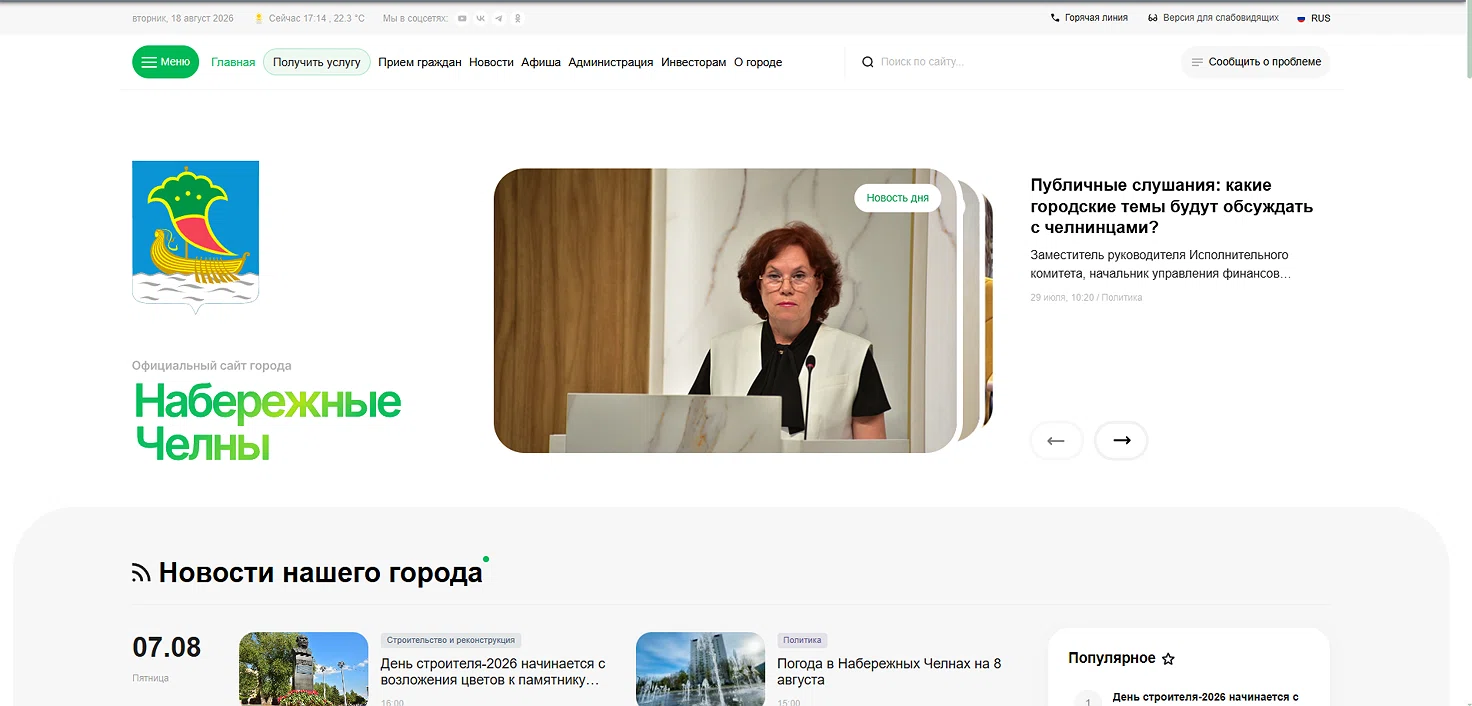1472x706 pixels.
Task: Open the Telegram channel icon
Action: (x=499, y=18)
